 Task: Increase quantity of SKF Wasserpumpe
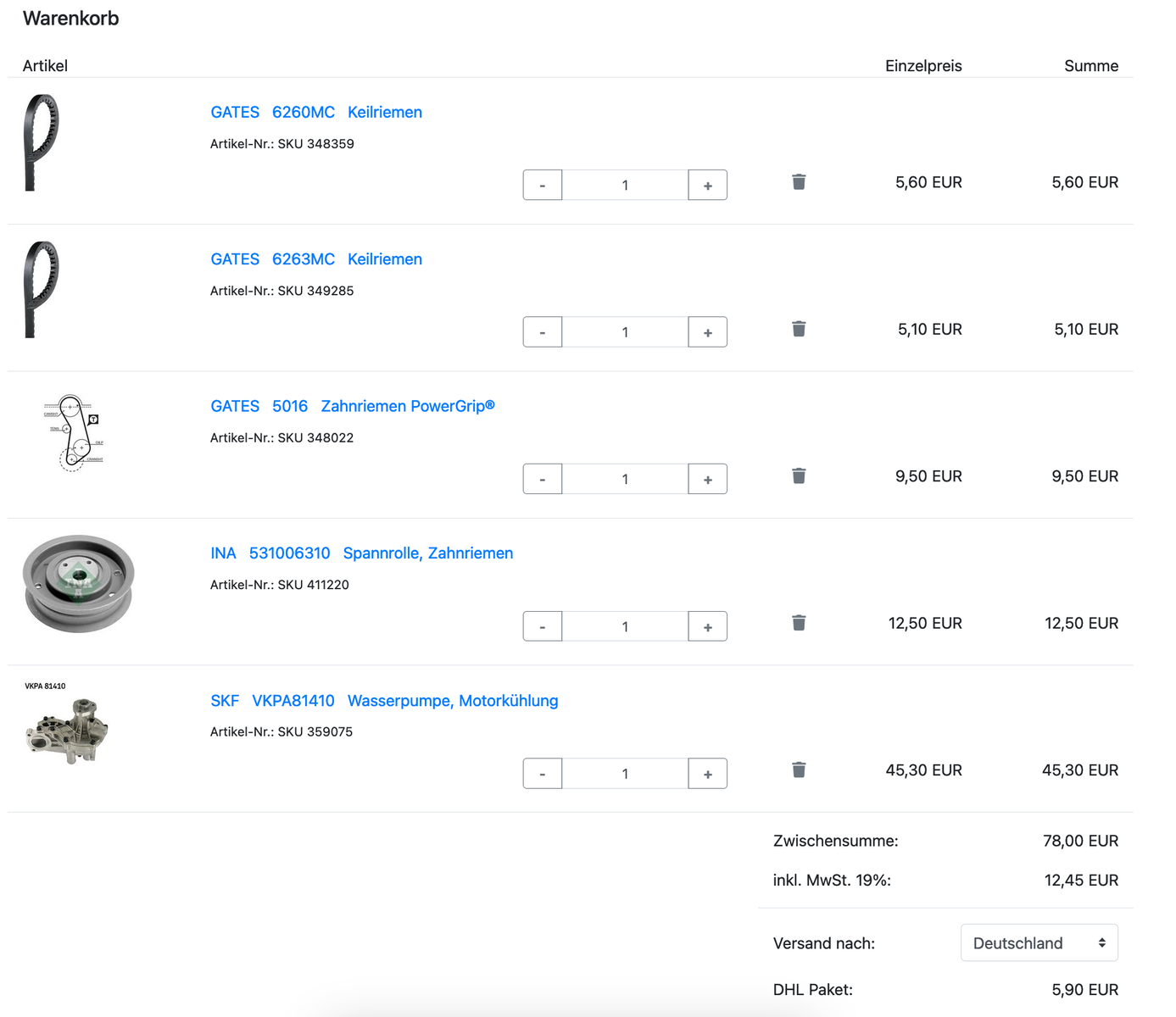707,773
